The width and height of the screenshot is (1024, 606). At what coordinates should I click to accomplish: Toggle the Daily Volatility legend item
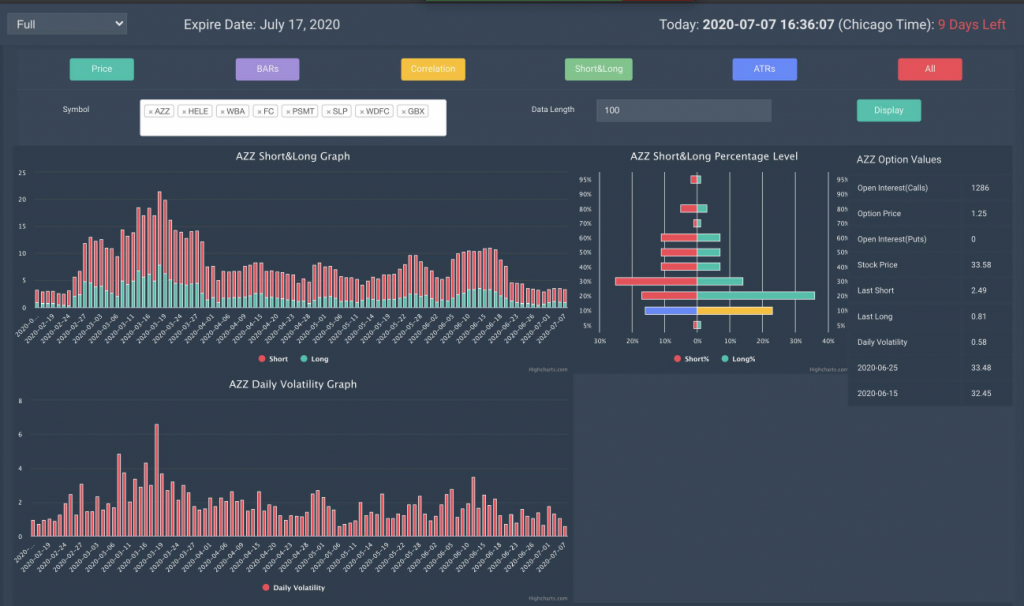click(293, 588)
